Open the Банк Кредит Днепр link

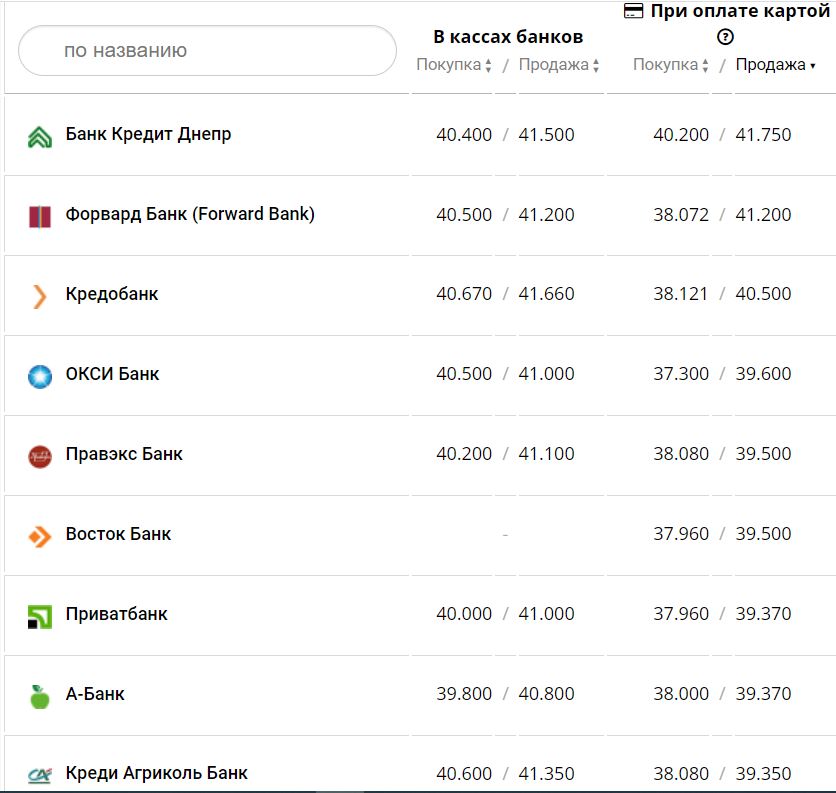(x=148, y=134)
